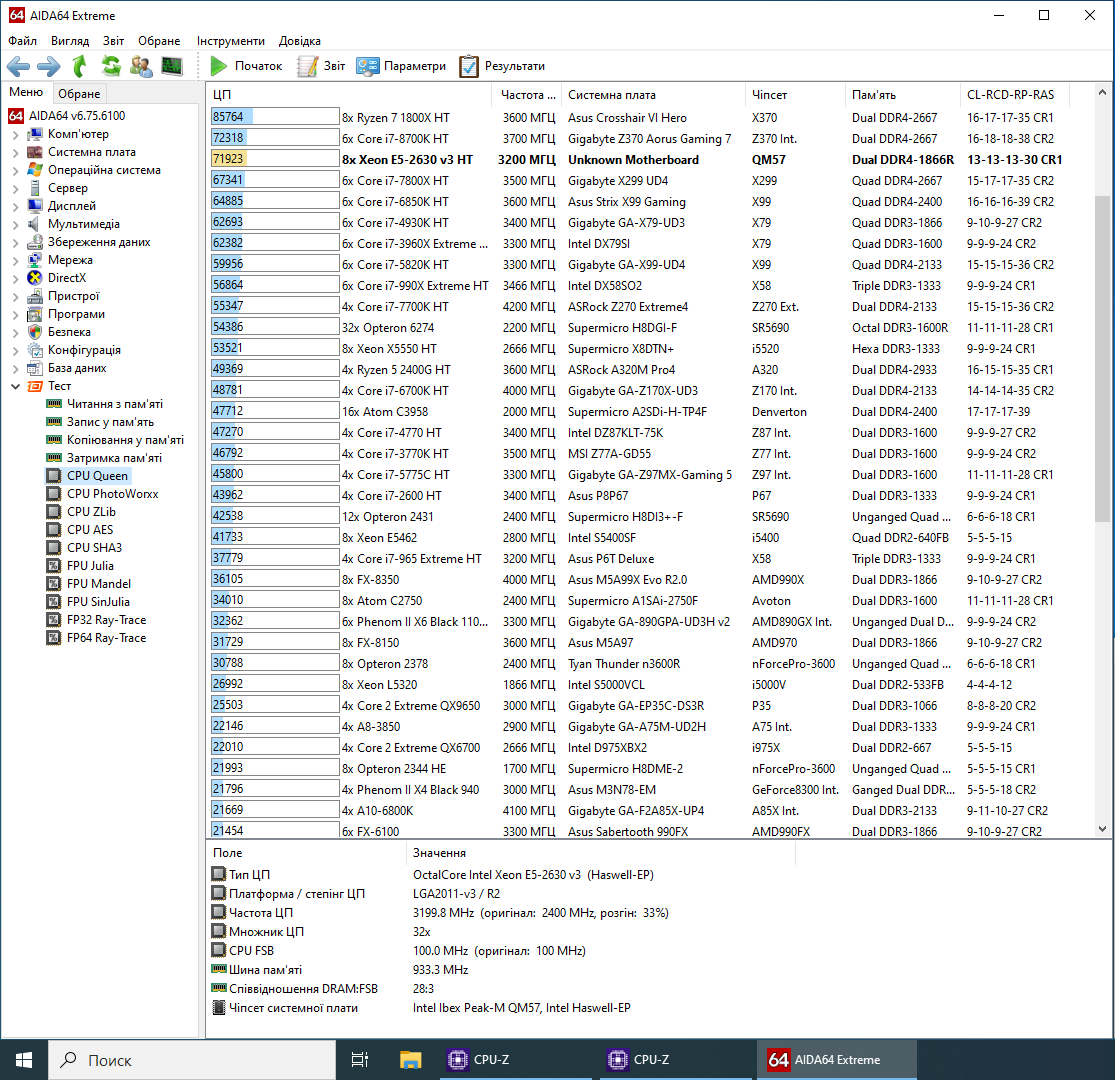This screenshot has width=1115, height=1080.
Task: Expand the Мультимедіа tree node
Action: 15,224
